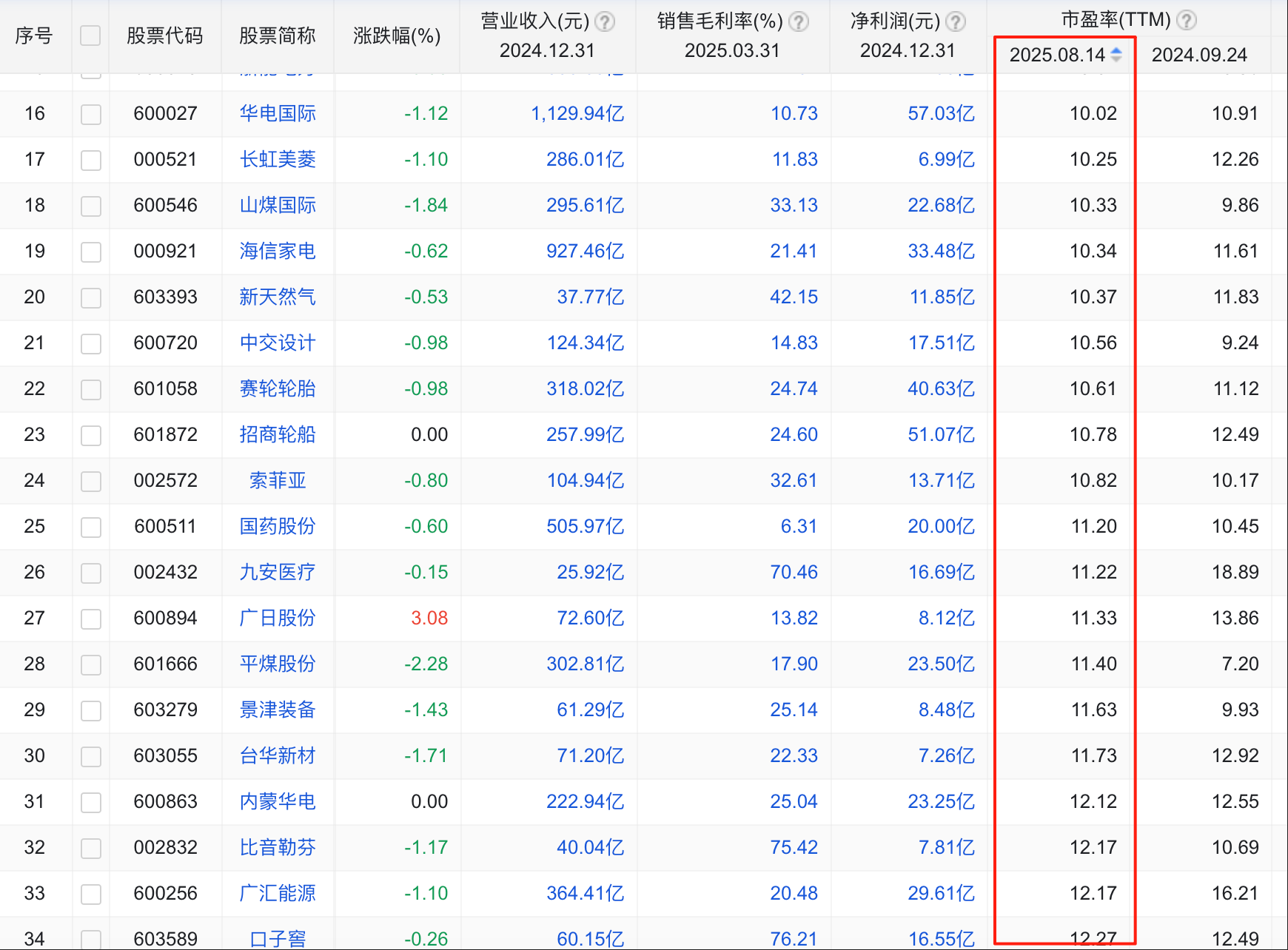Open stock link 比音勒芬
The width and height of the screenshot is (1288, 950).
click(278, 847)
